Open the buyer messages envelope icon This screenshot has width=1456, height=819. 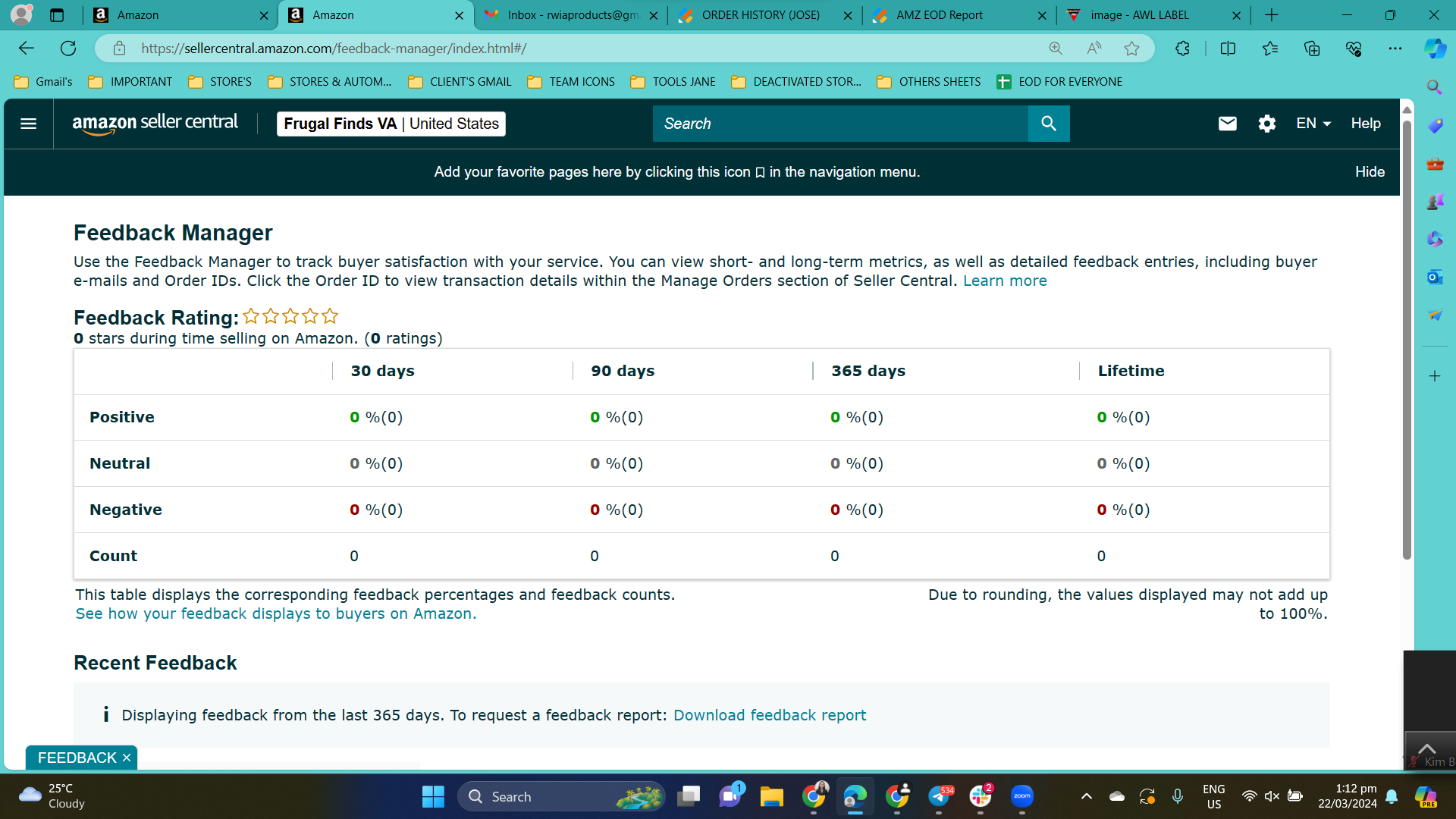1227,124
